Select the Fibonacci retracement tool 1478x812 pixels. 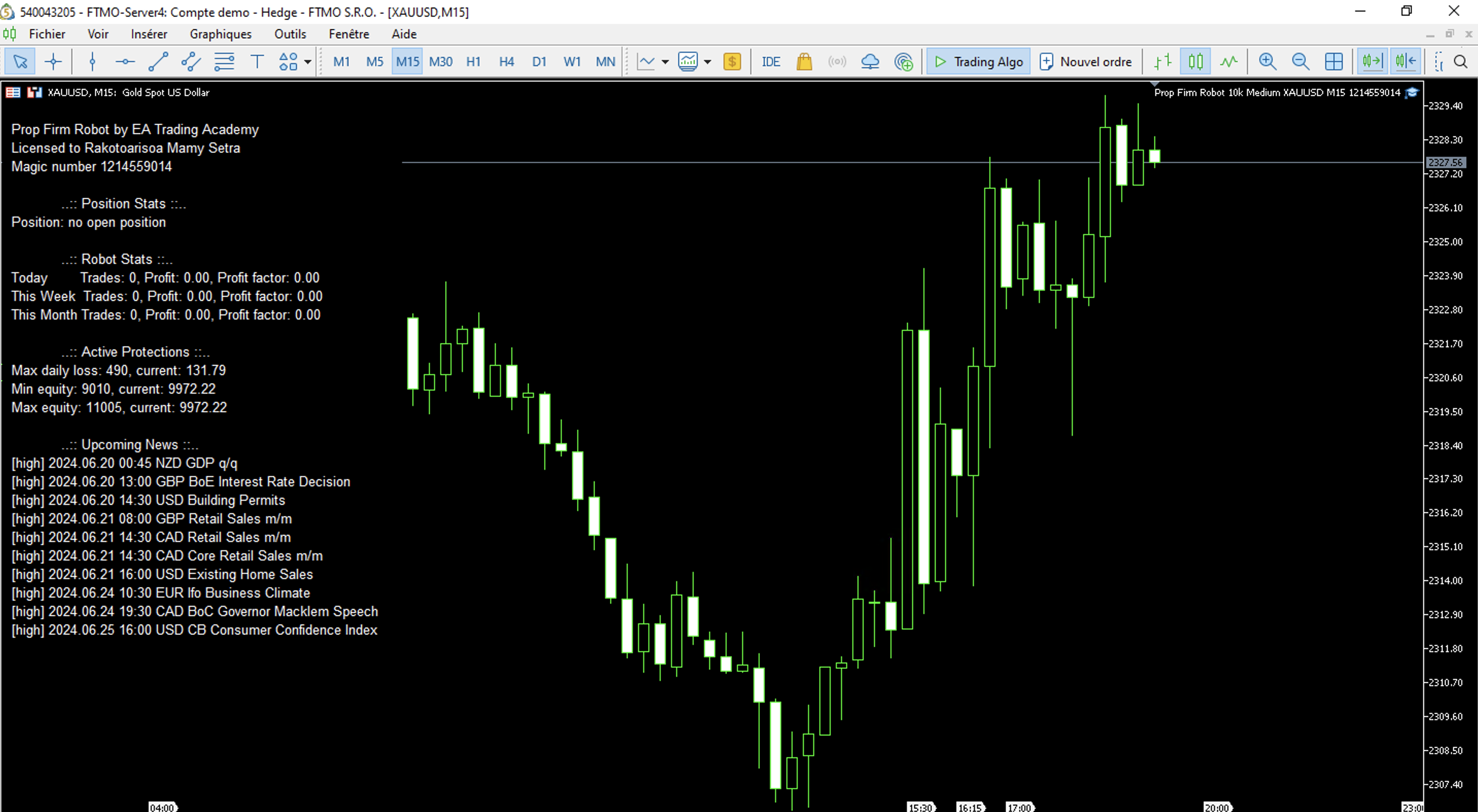(224, 61)
